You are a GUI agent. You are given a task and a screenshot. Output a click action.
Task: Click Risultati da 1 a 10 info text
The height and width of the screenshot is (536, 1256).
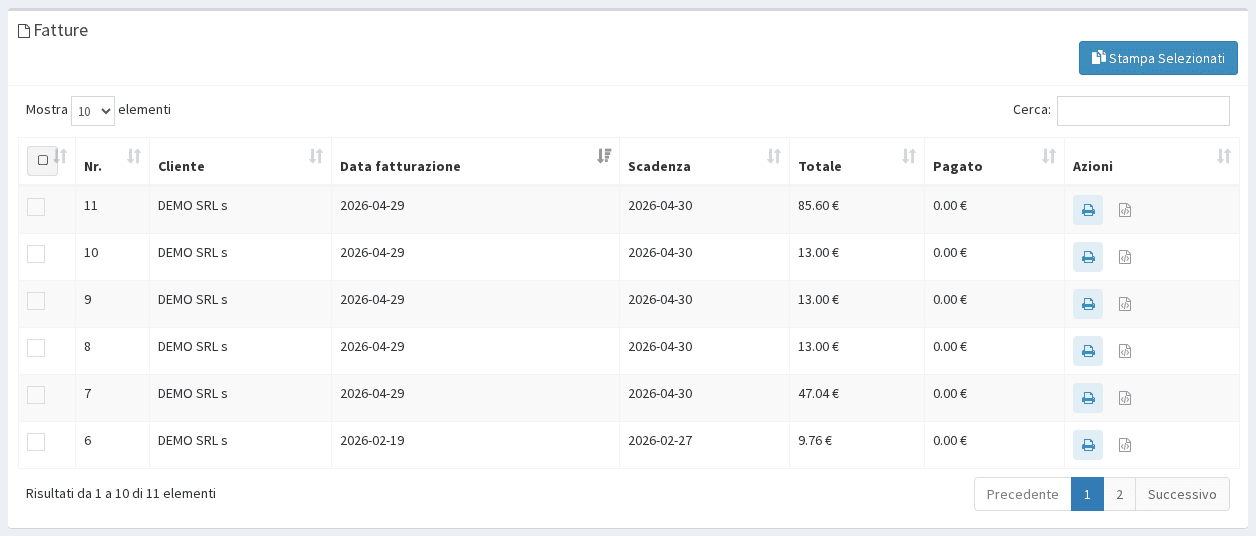pyautogui.click(x=121, y=494)
